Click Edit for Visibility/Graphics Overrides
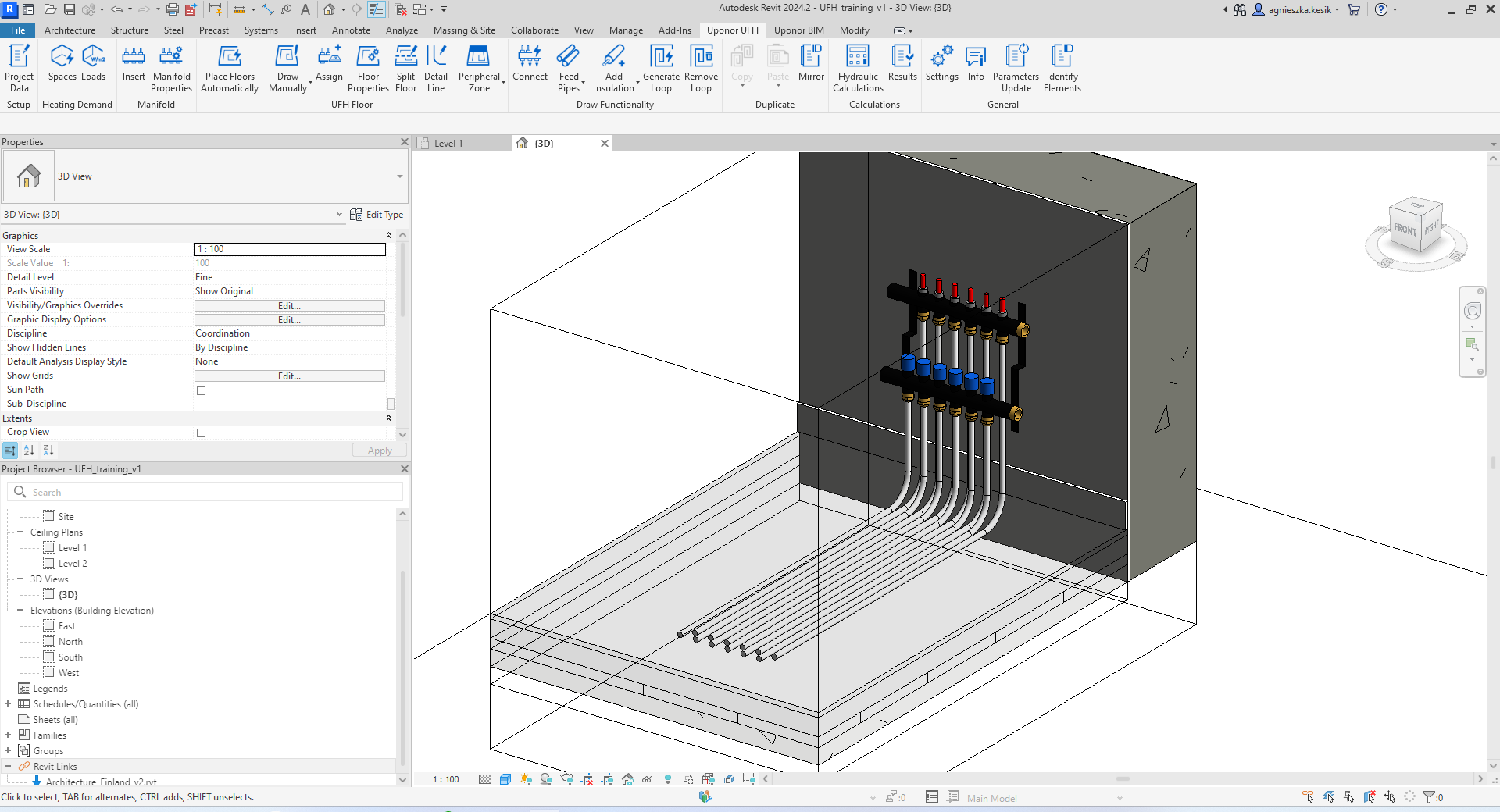Screen dimensions: 1500x812 [289, 306]
